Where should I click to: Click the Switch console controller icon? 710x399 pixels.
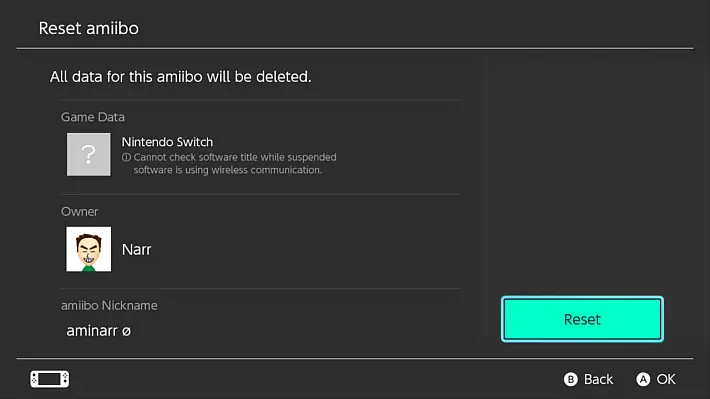[50, 379]
